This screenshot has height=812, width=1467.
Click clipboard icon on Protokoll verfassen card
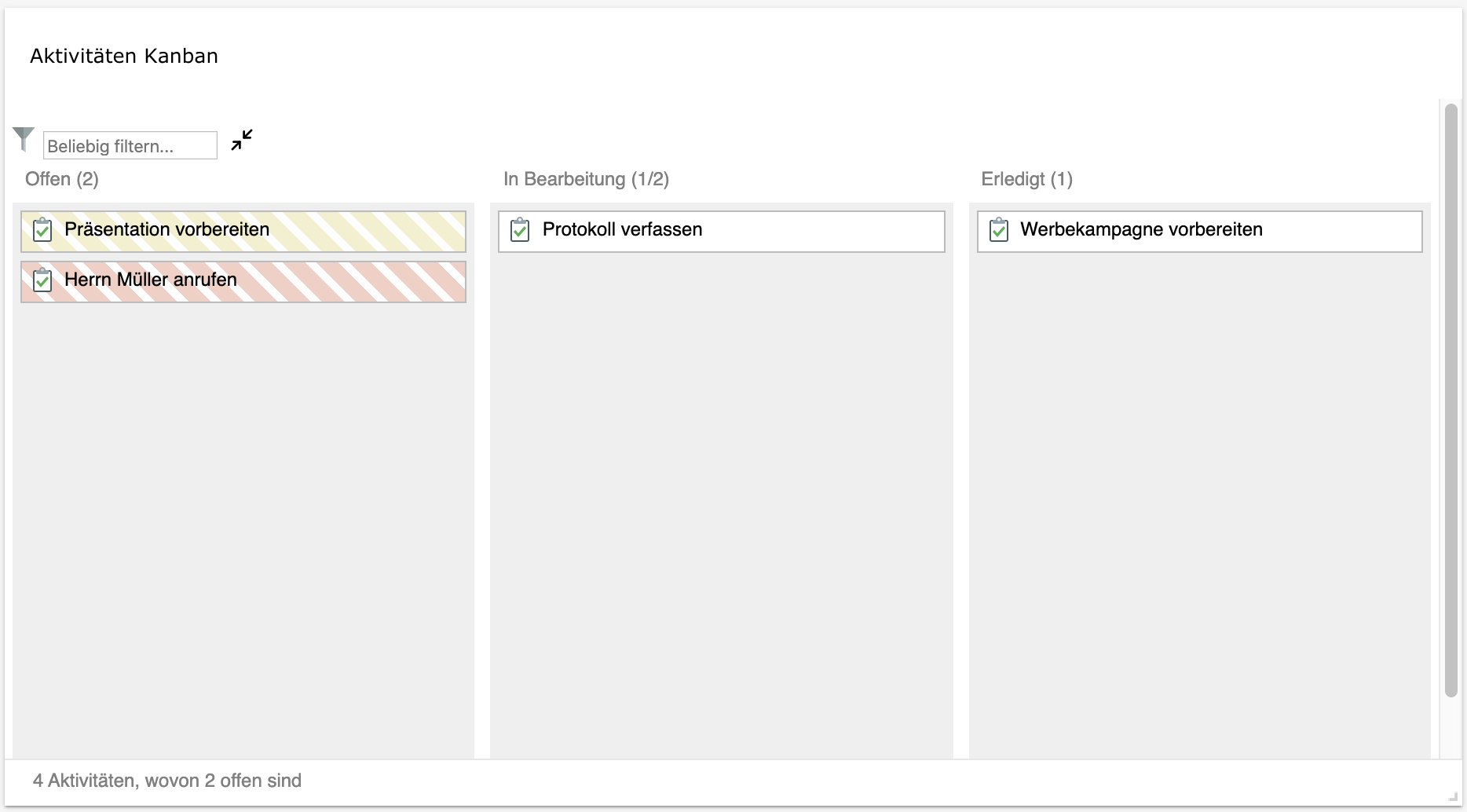[x=520, y=230]
